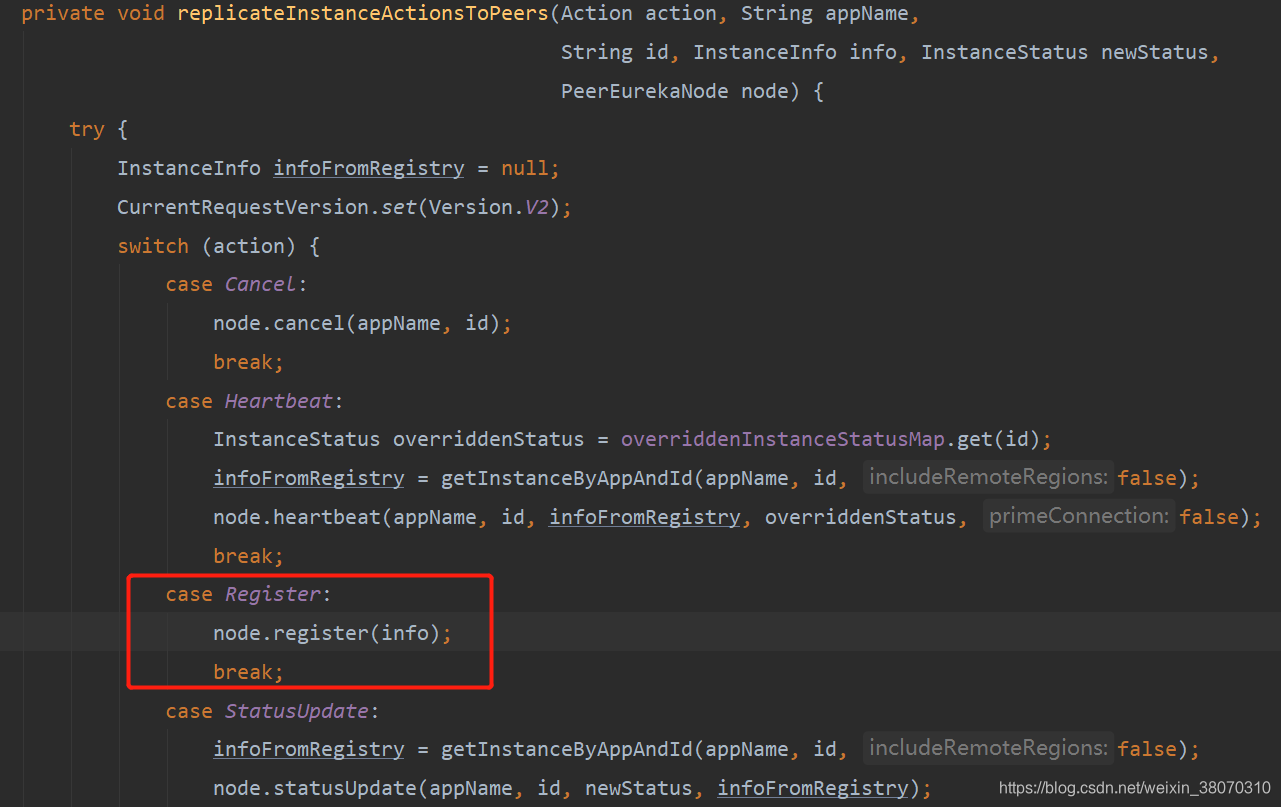Click 'overriddenStatus' variable declaration in Heartbeat case
Image resolution: width=1281 pixels, height=807 pixels.
click(488, 440)
